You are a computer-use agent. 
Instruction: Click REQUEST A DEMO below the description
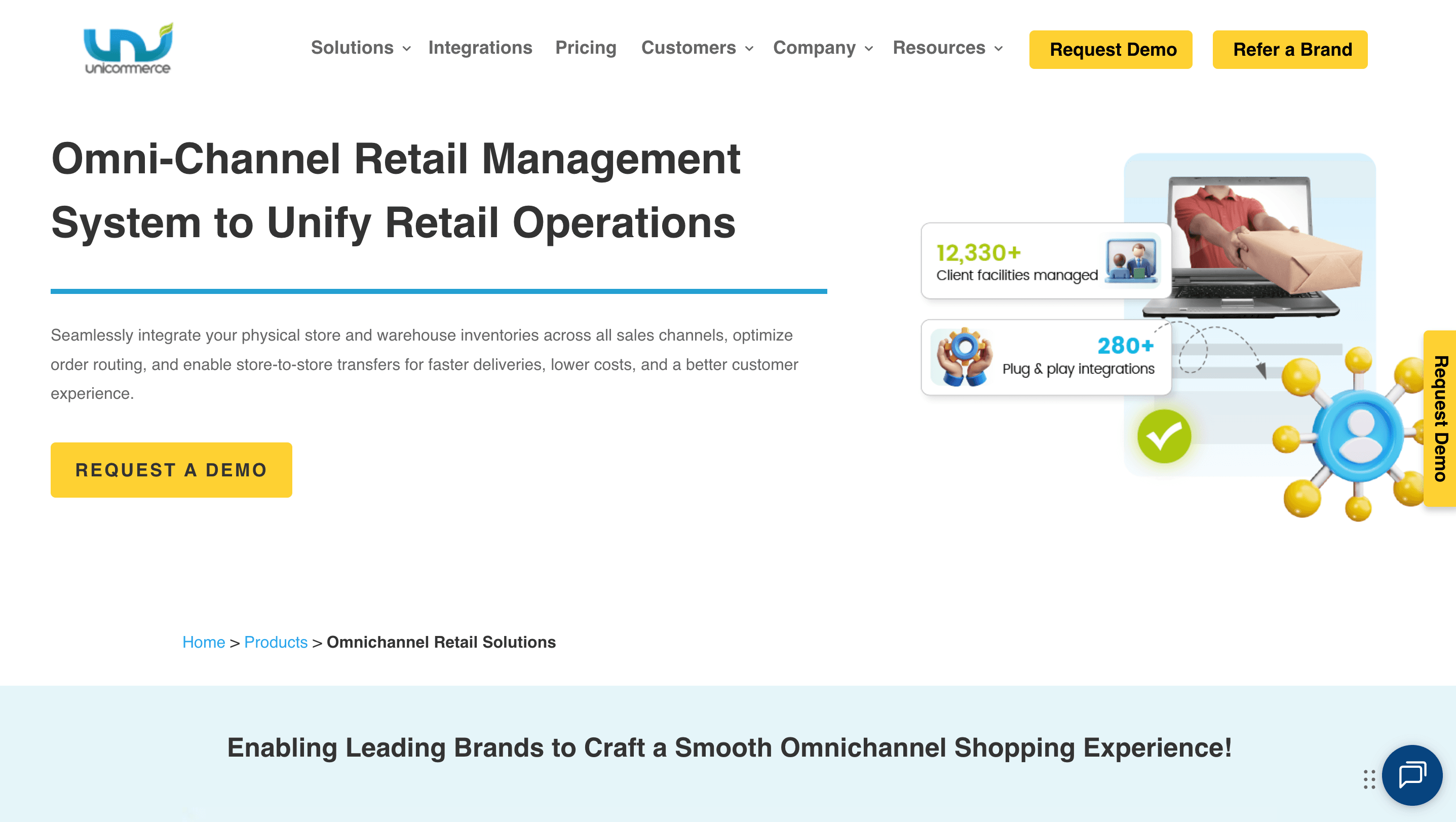(171, 469)
